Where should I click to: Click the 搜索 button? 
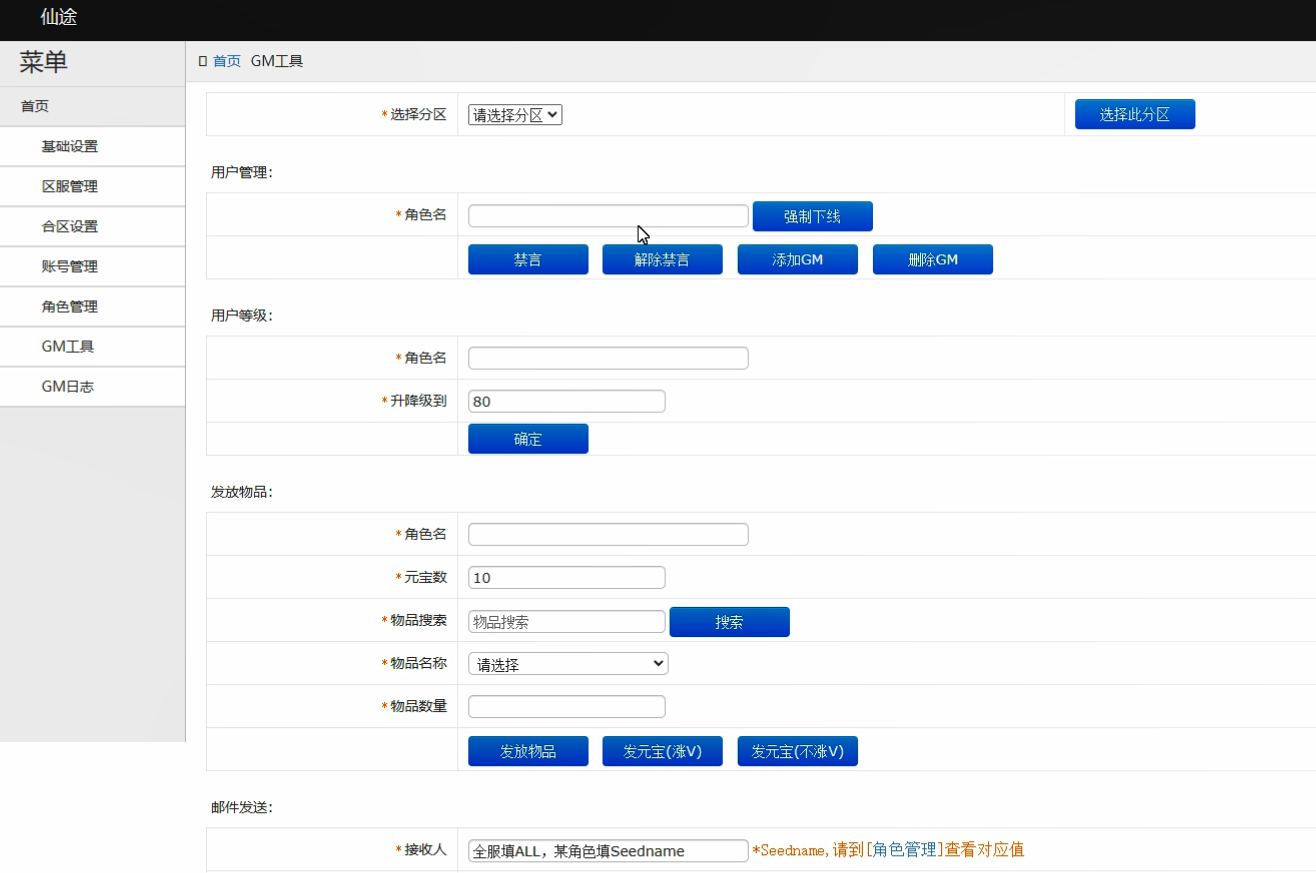729,622
